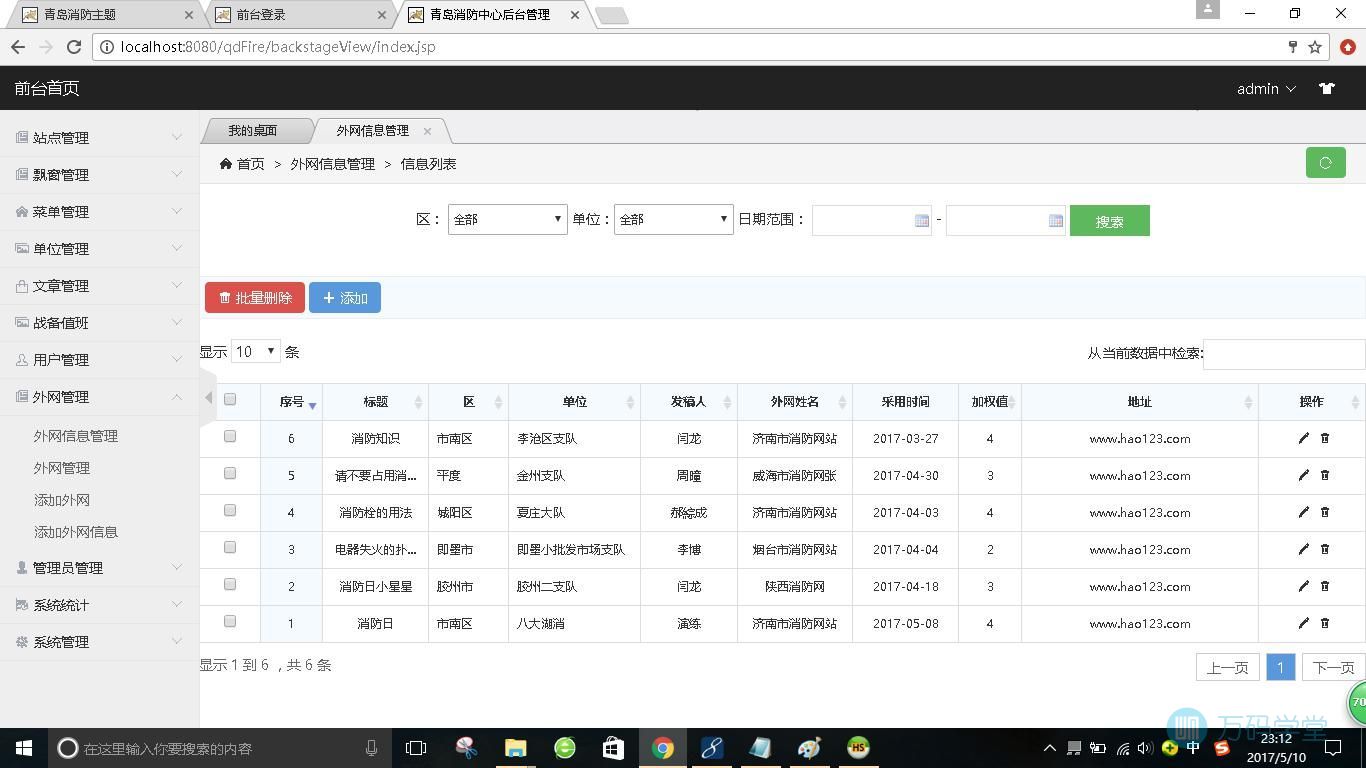Edit the 消防栓的用法 row

1303,512
